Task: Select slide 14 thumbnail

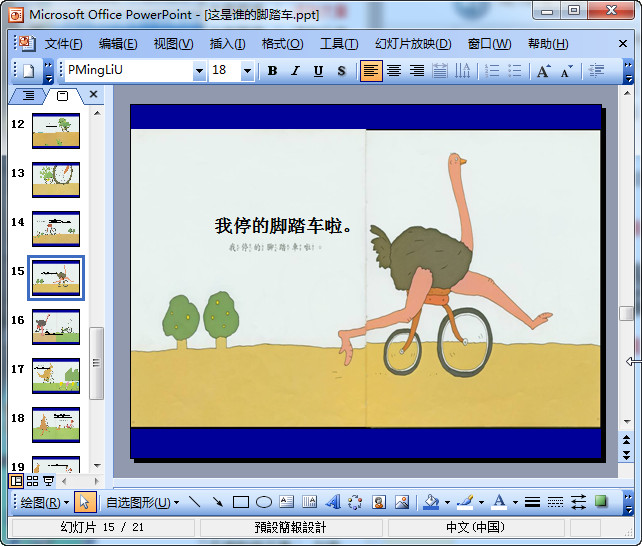Action: click(x=56, y=229)
